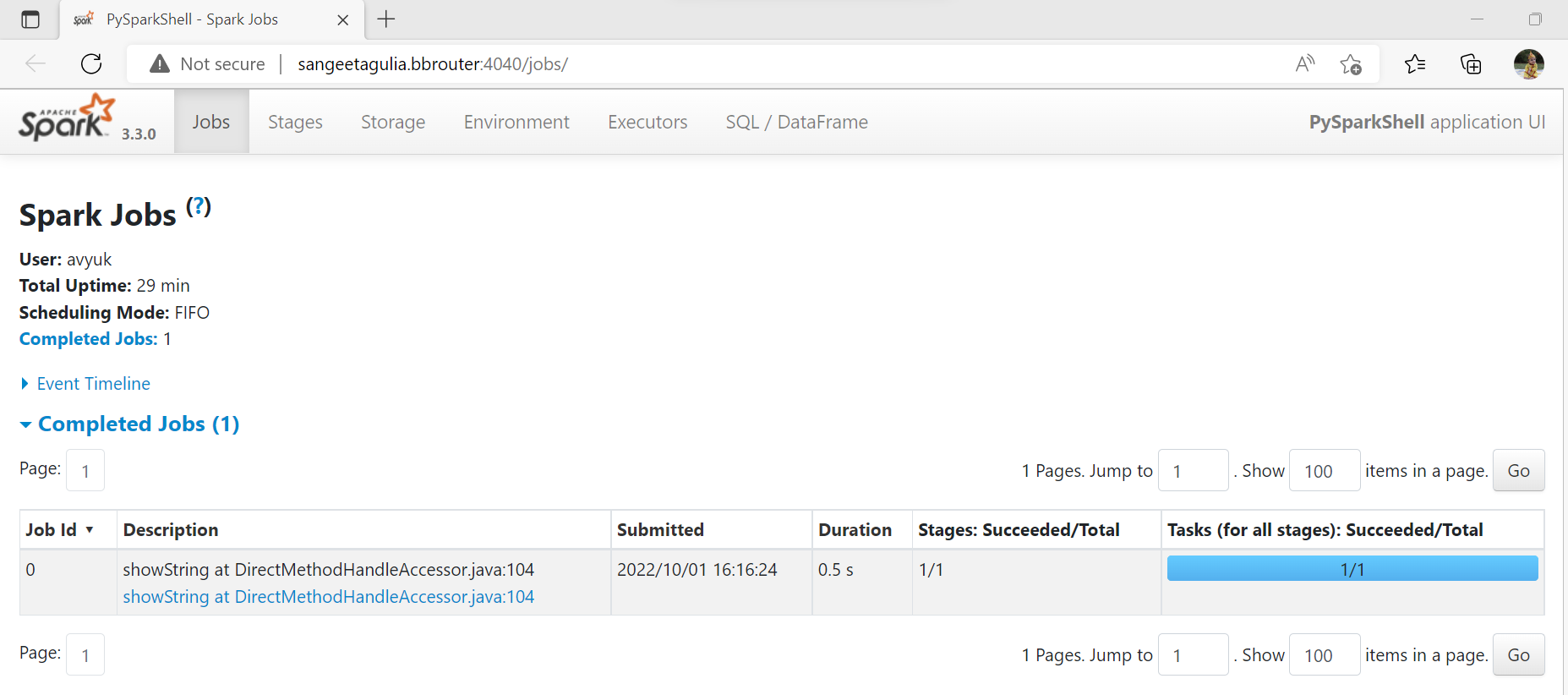This screenshot has width=1568, height=695.
Task: Click the User: avyuk text
Action: click(65, 260)
